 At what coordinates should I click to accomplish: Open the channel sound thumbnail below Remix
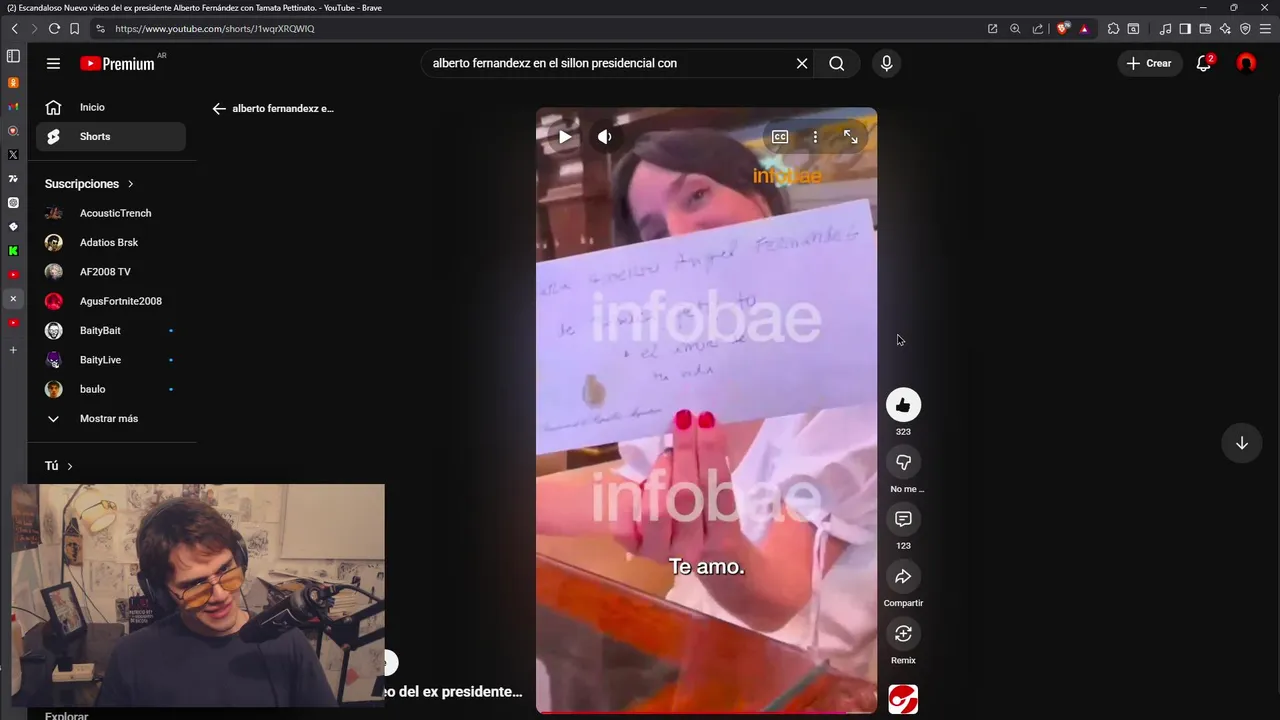903,699
